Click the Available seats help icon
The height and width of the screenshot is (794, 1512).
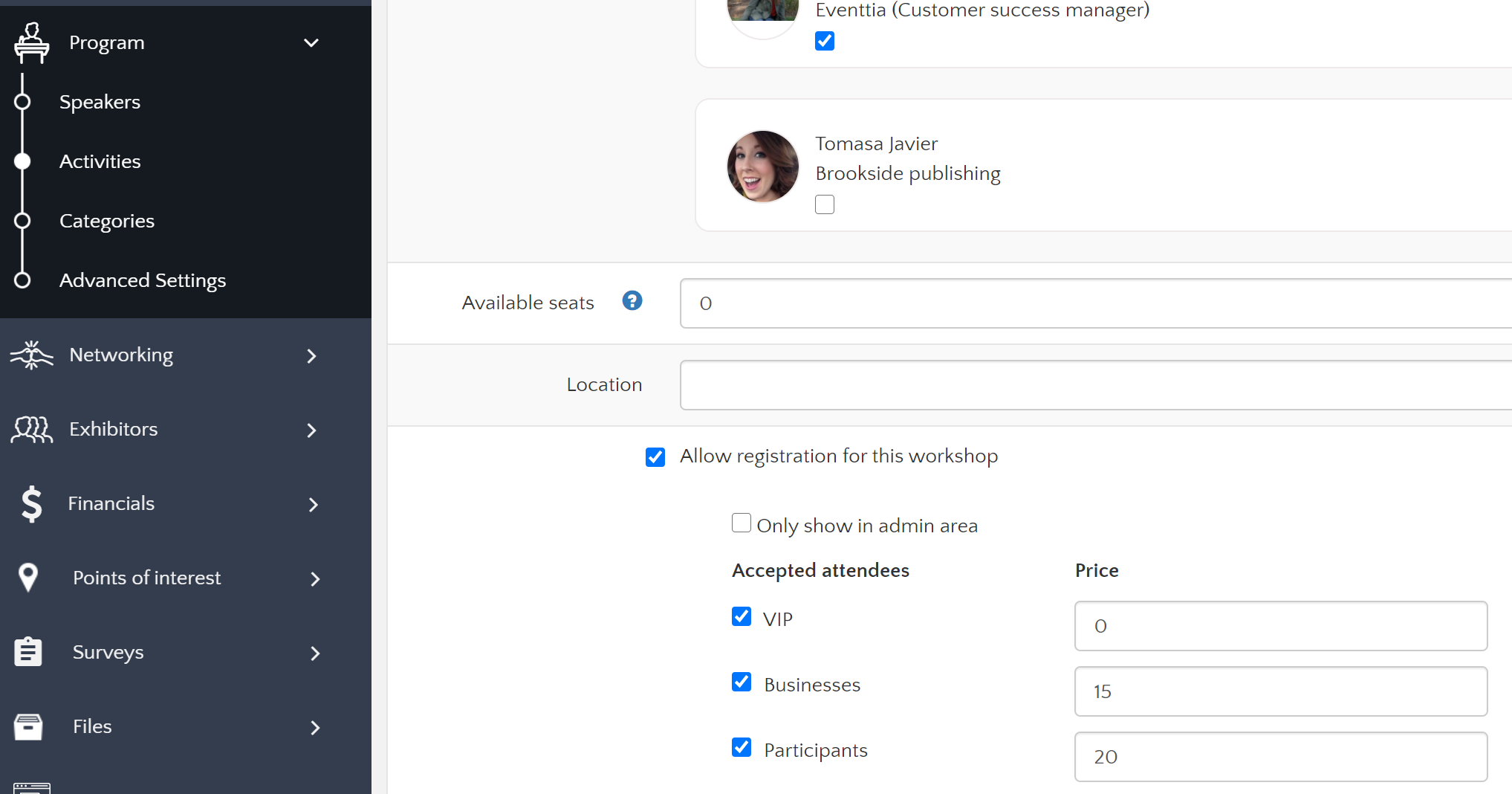632,300
